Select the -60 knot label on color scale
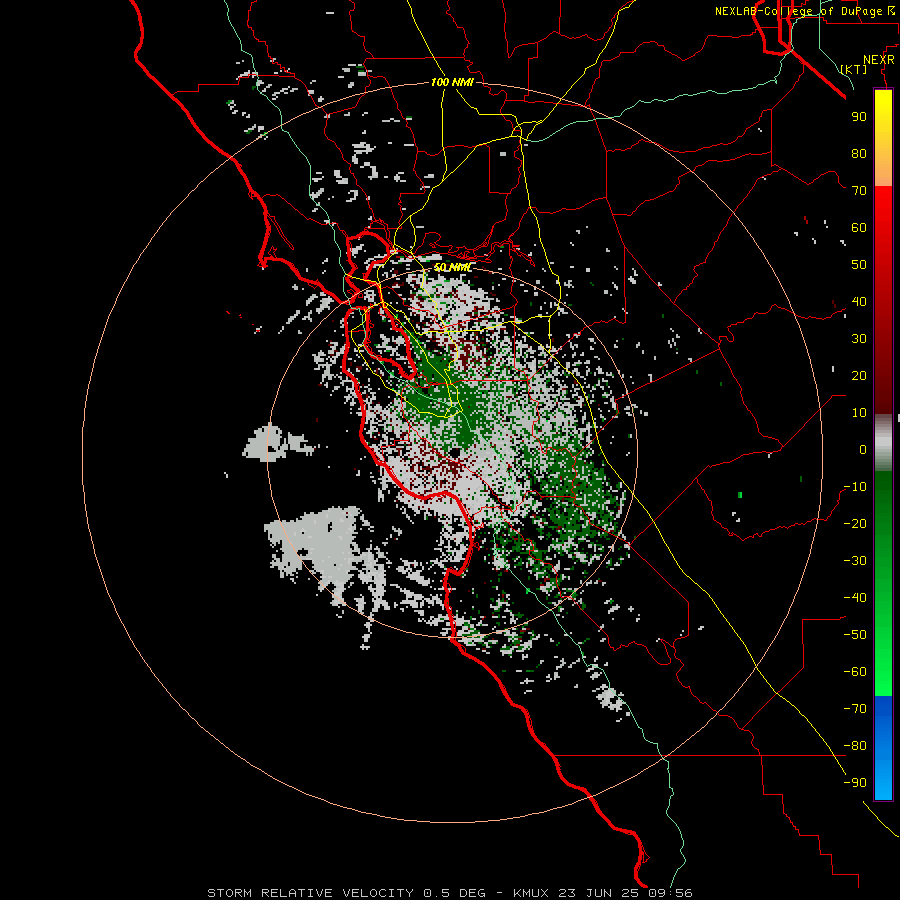 (855, 672)
